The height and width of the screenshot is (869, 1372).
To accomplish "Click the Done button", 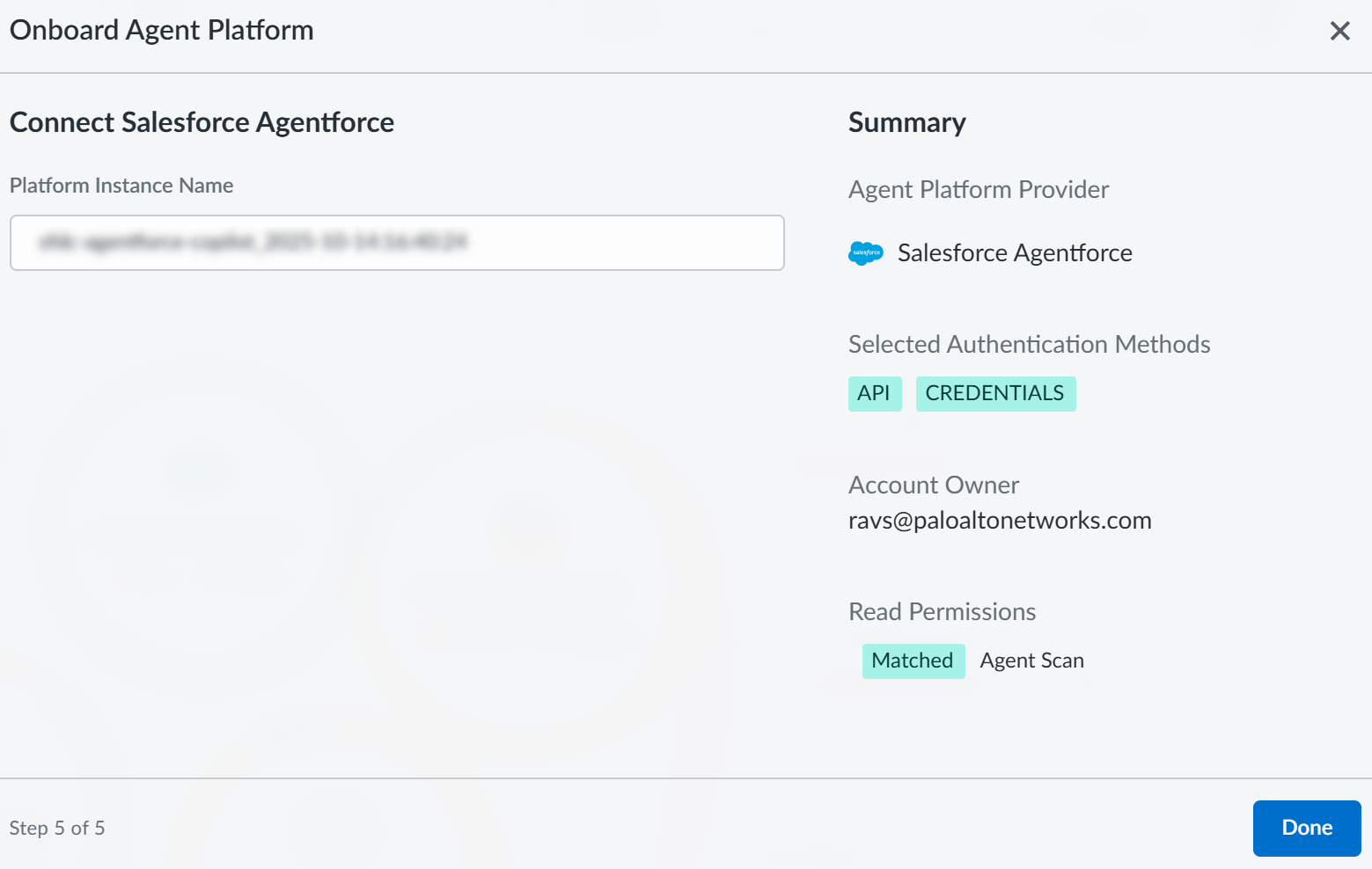I will pos(1306,828).
